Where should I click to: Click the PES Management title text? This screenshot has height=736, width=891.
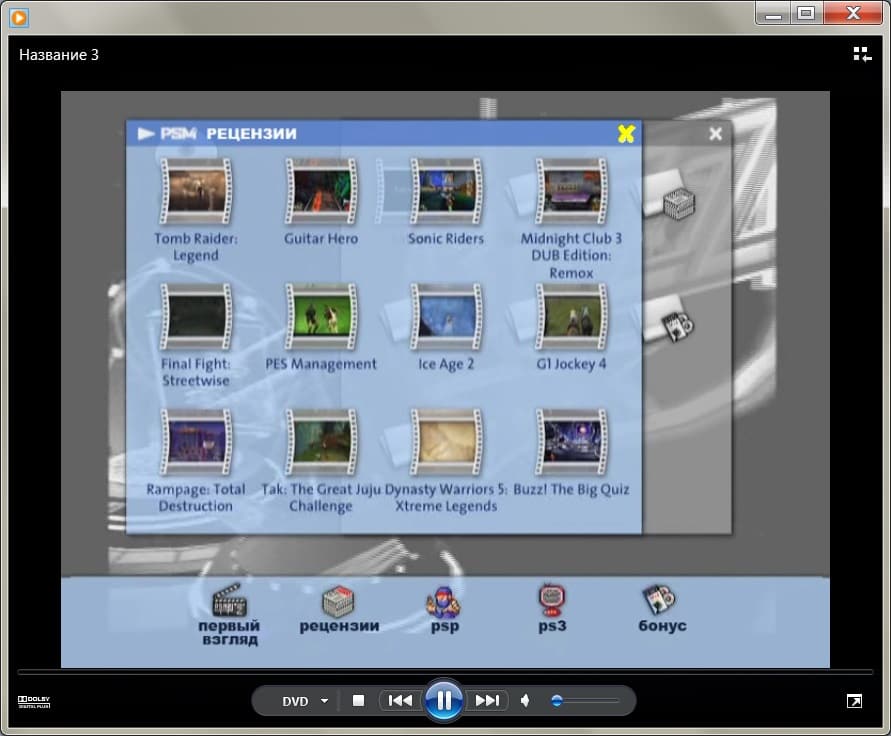pos(321,364)
